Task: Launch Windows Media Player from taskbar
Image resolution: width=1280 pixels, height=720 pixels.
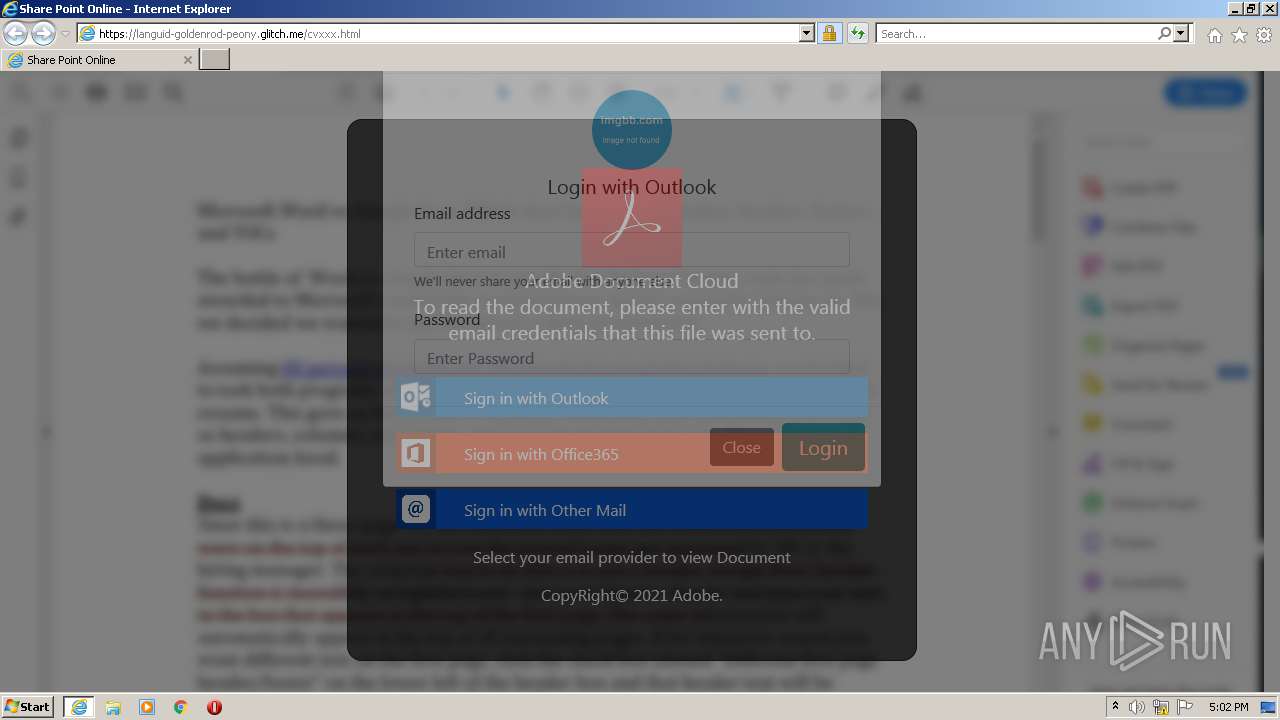Action: tap(147, 707)
